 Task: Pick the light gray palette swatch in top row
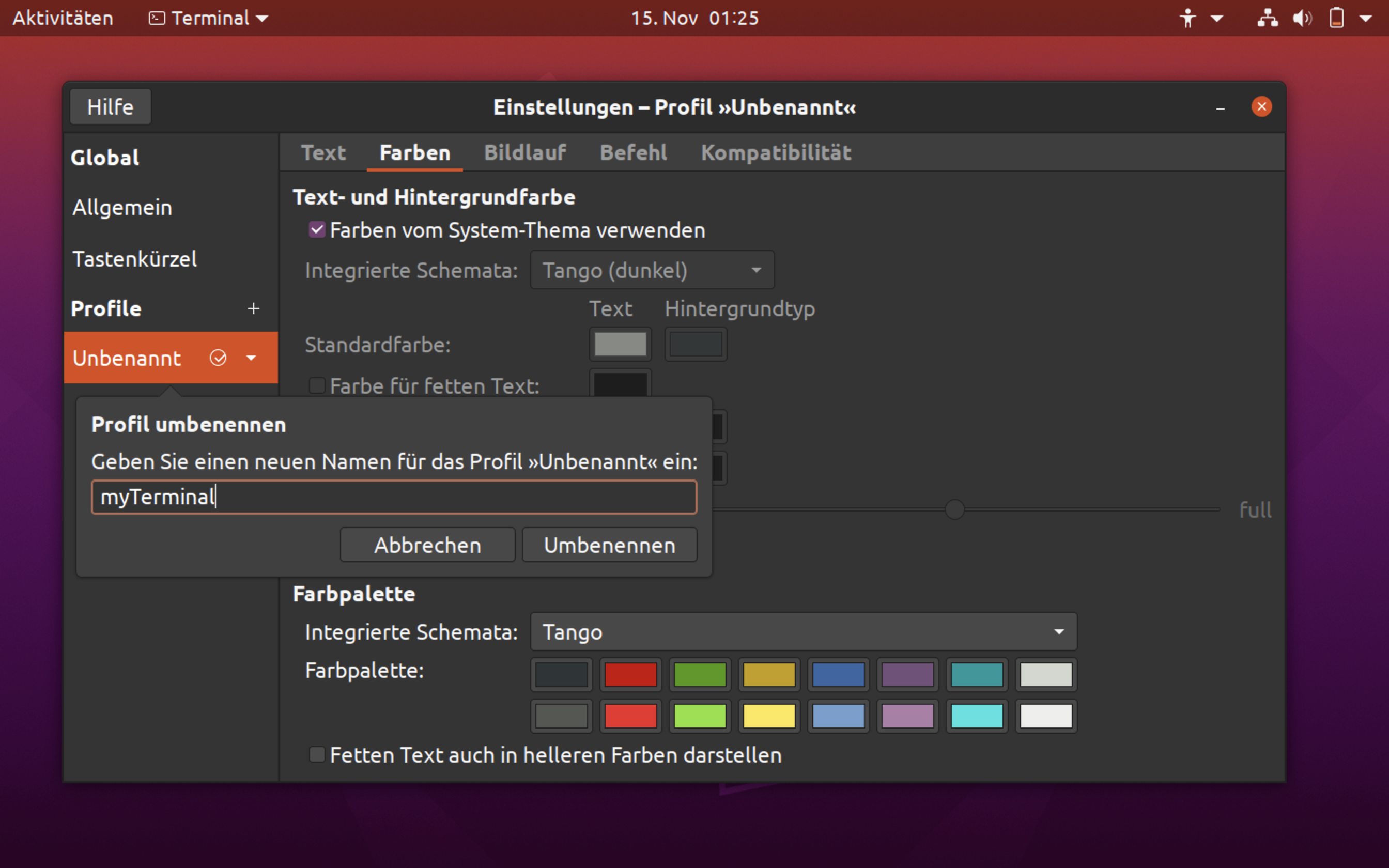click(x=1046, y=675)
